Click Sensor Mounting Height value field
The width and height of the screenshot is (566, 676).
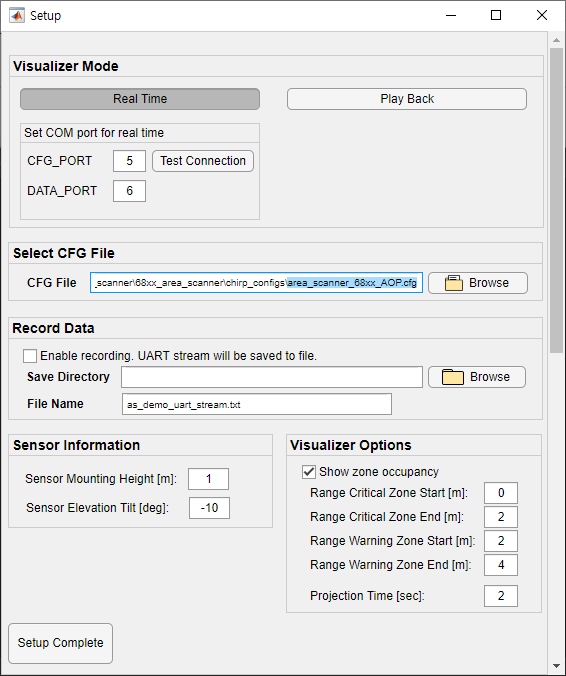click(x=209, y=479)
